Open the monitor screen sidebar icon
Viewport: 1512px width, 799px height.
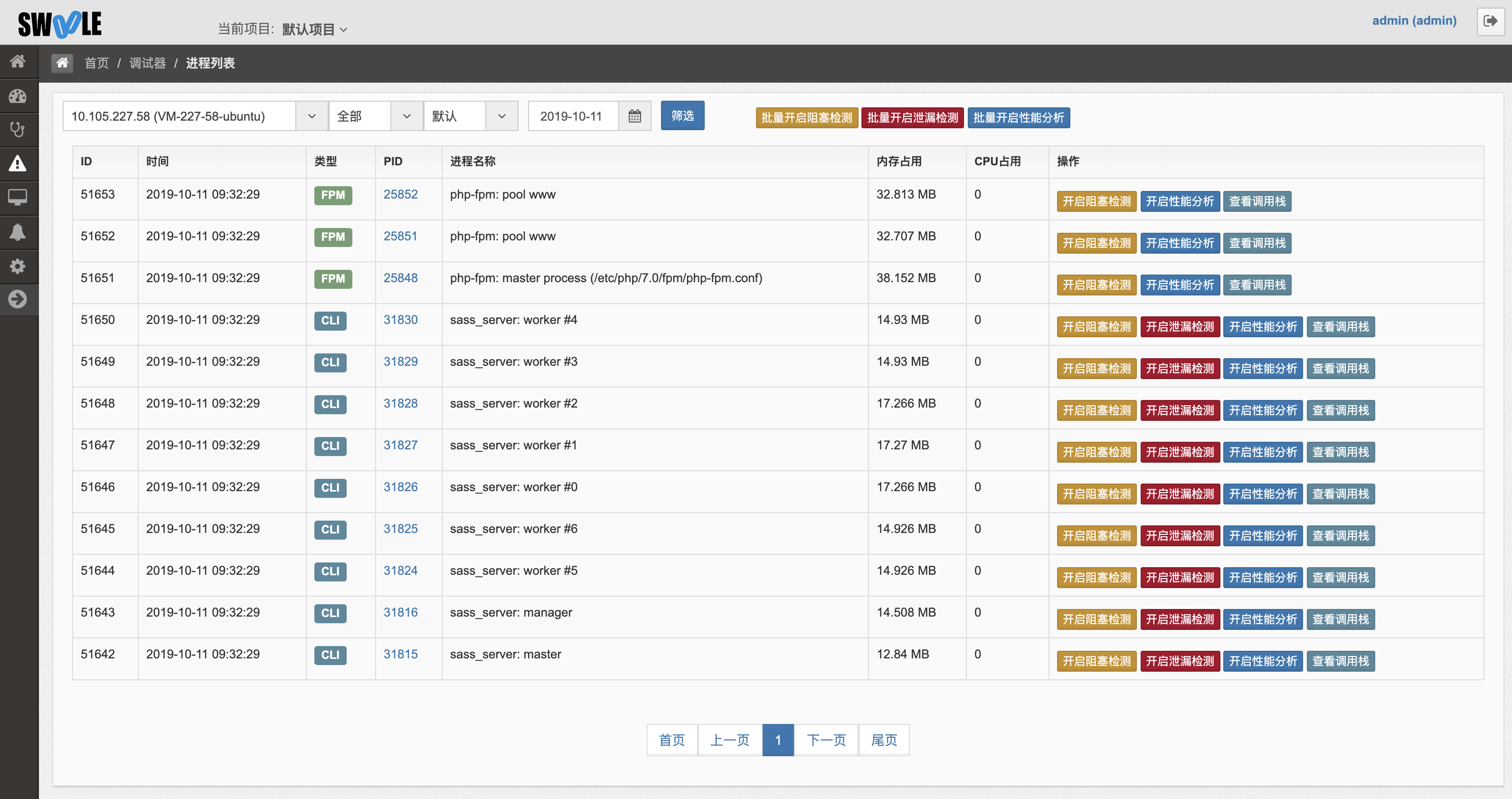[18, 197]
